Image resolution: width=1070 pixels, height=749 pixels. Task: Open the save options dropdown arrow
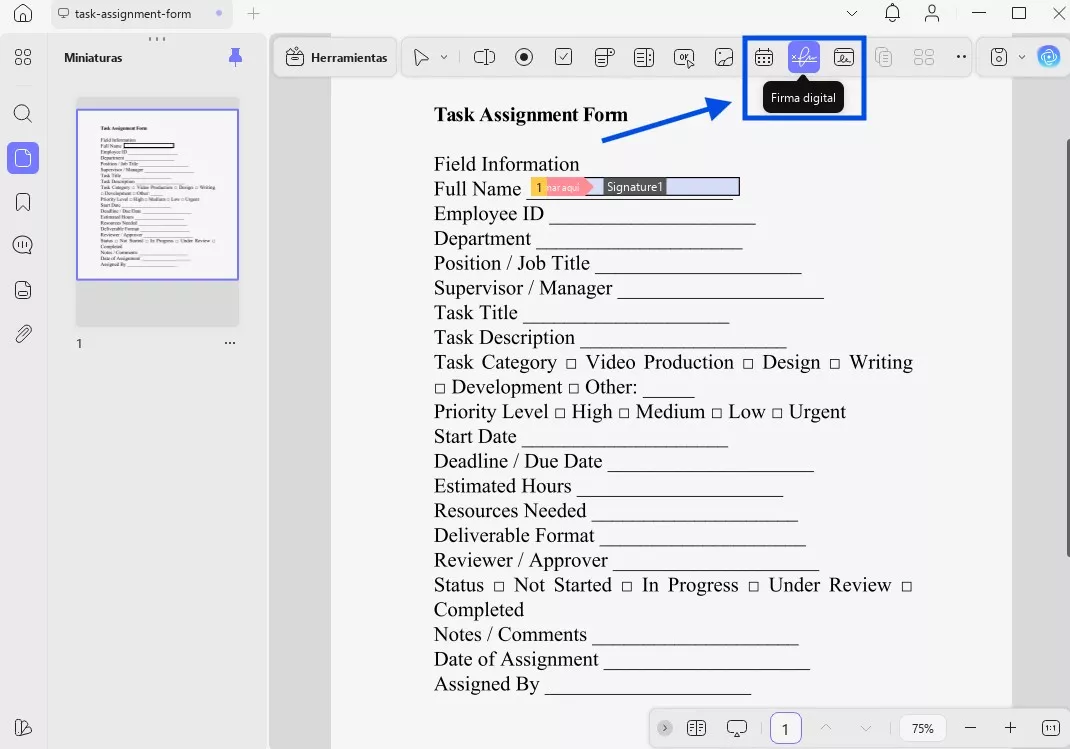pos(1021,57)
